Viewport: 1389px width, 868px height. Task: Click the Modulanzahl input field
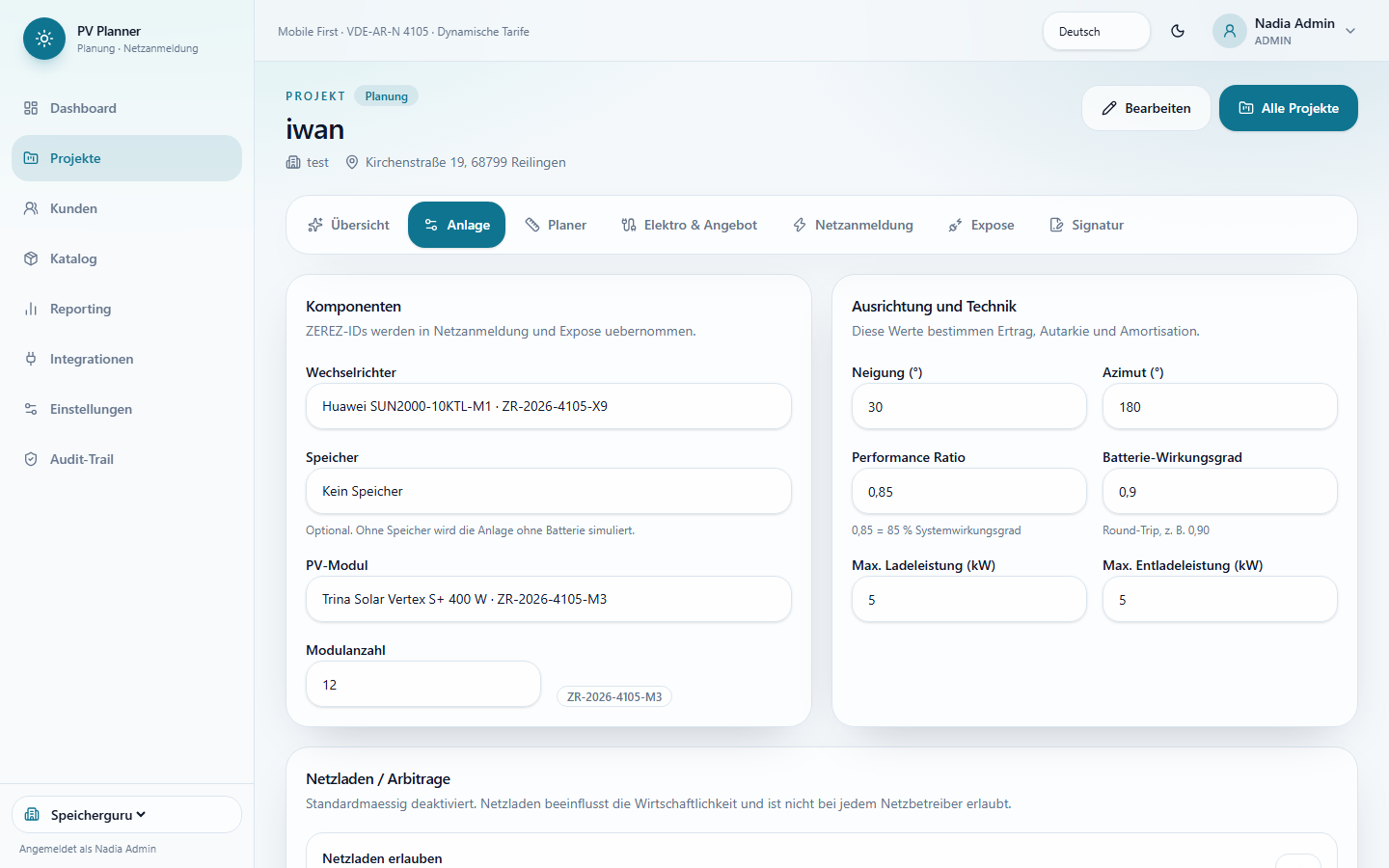pyautogui.click(x=423, y=684)
